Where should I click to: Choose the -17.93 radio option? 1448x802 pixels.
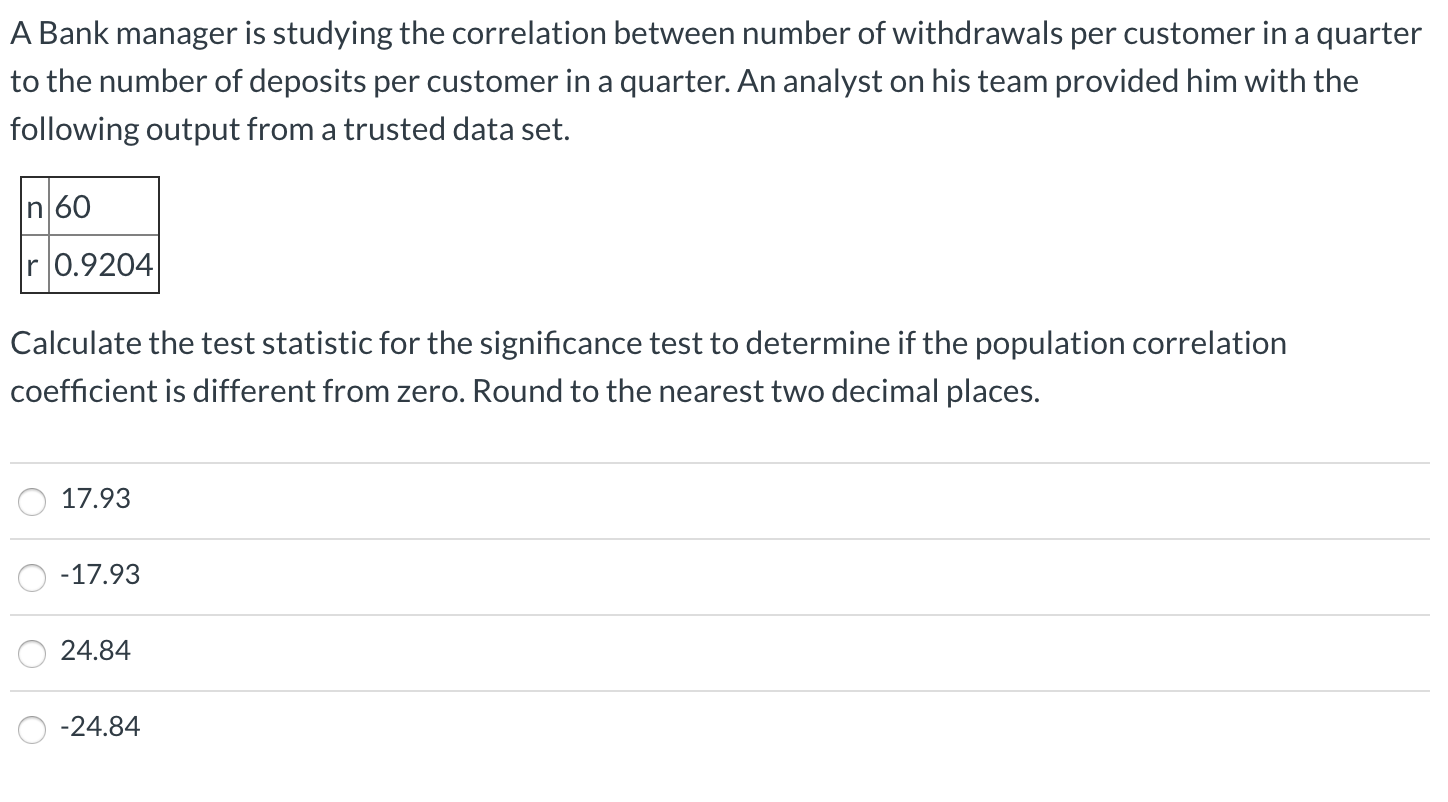pyautogui.click(x=32, y=578)
